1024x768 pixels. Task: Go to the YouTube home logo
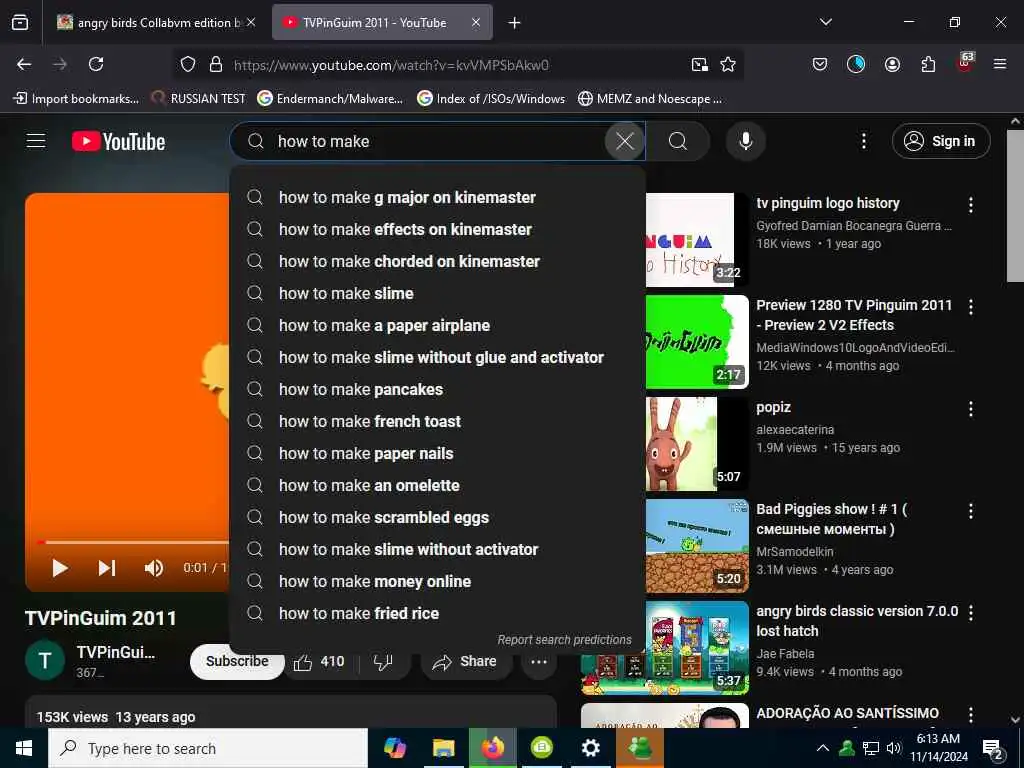(118, 142)
